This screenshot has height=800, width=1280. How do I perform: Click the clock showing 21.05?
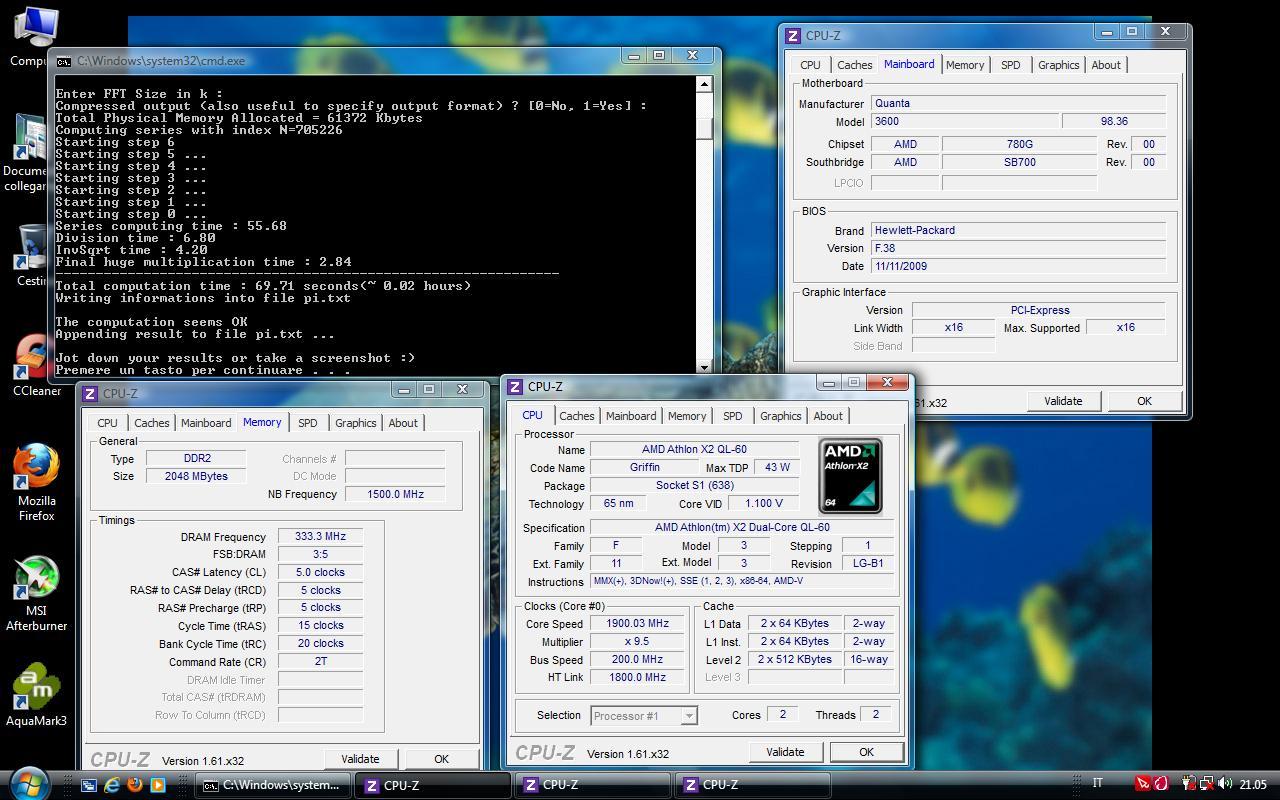pos(1253,785)
